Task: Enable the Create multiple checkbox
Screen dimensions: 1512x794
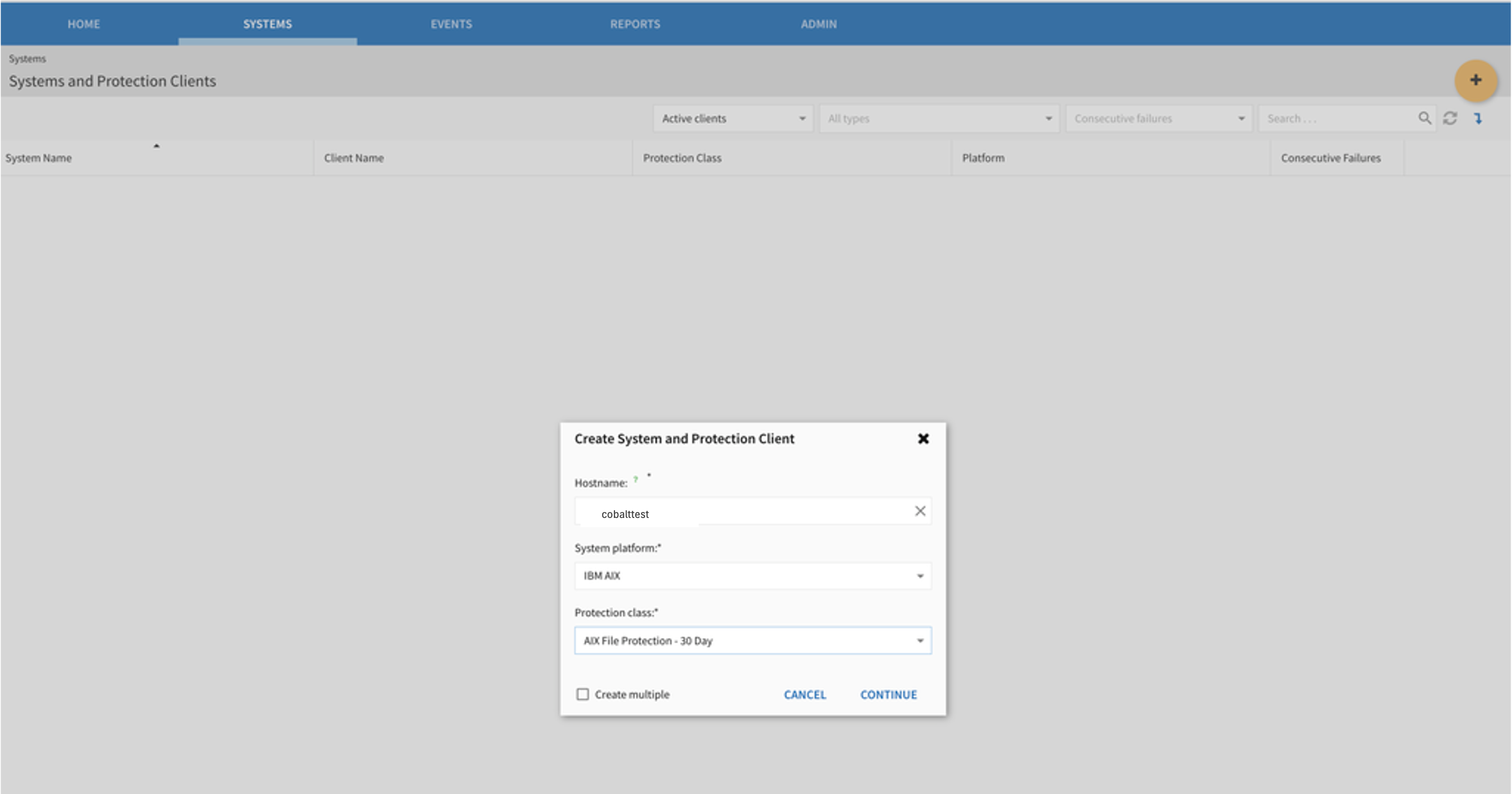Action: point(582,694)
